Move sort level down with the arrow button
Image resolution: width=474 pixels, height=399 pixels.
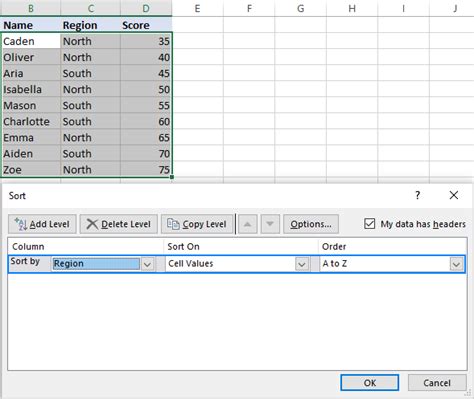270,224
